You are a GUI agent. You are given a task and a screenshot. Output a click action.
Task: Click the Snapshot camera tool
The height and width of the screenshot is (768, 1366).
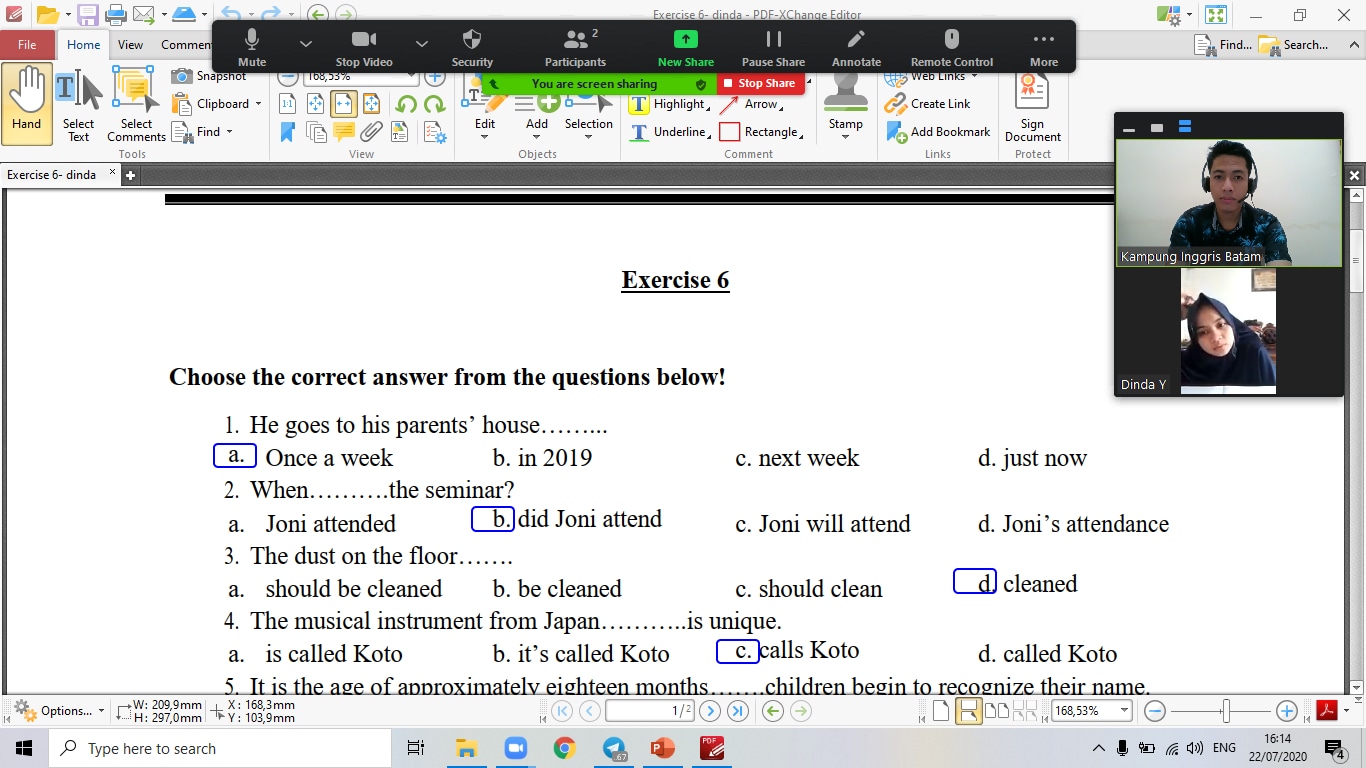click(209, 76)
